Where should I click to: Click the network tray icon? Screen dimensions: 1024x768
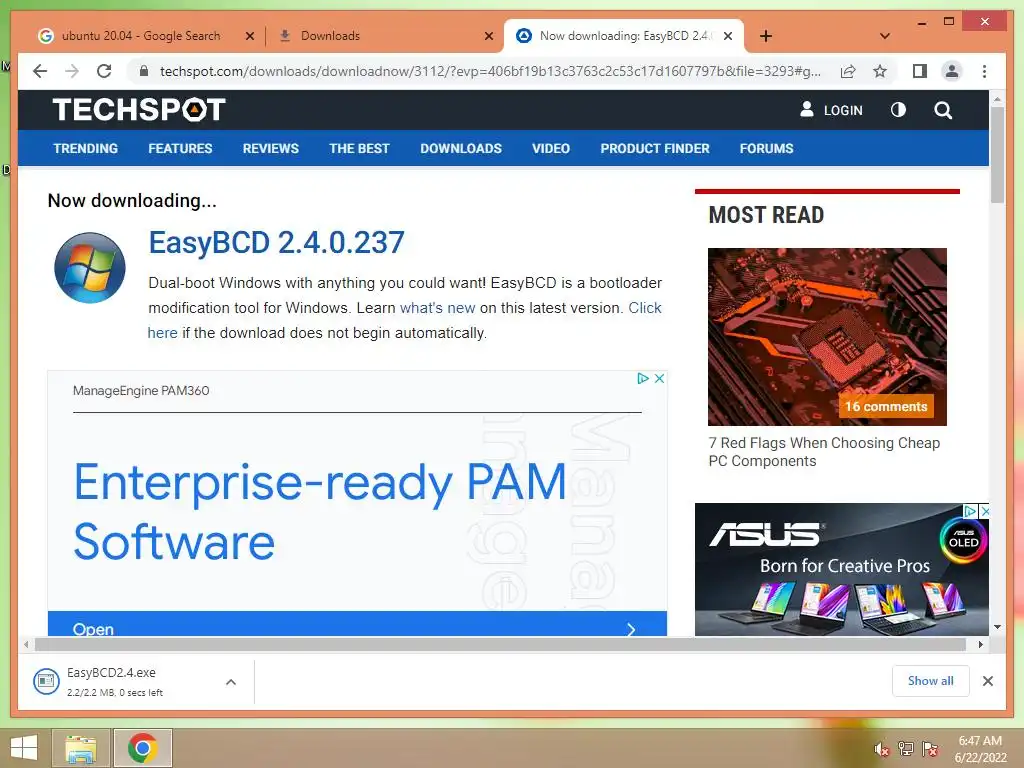pyautogui.click(x=906, y=749)
